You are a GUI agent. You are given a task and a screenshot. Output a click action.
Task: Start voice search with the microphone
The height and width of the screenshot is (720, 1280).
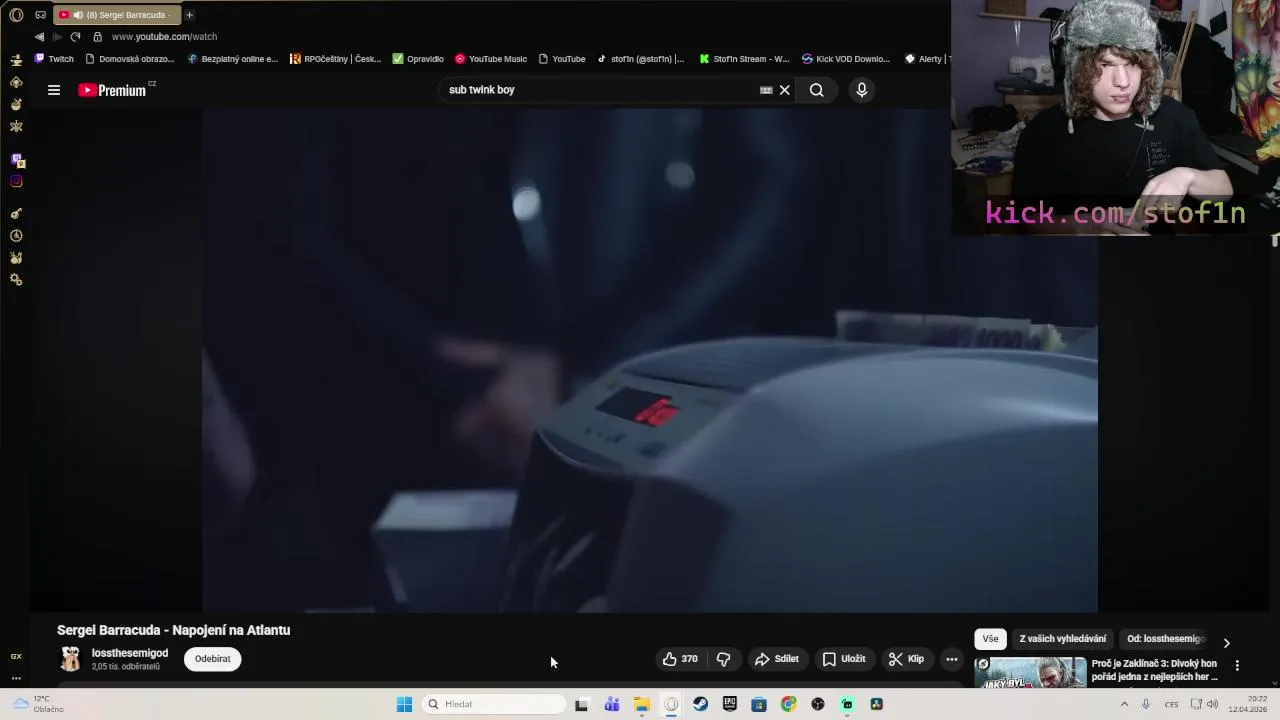tap(862, 90)
